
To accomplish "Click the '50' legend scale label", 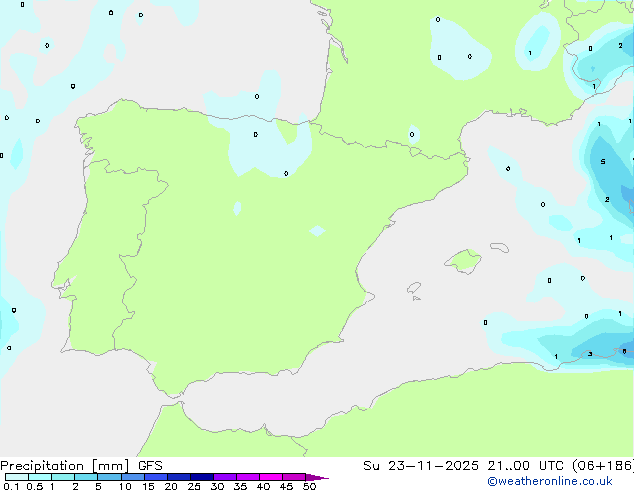I will (309, 486).
